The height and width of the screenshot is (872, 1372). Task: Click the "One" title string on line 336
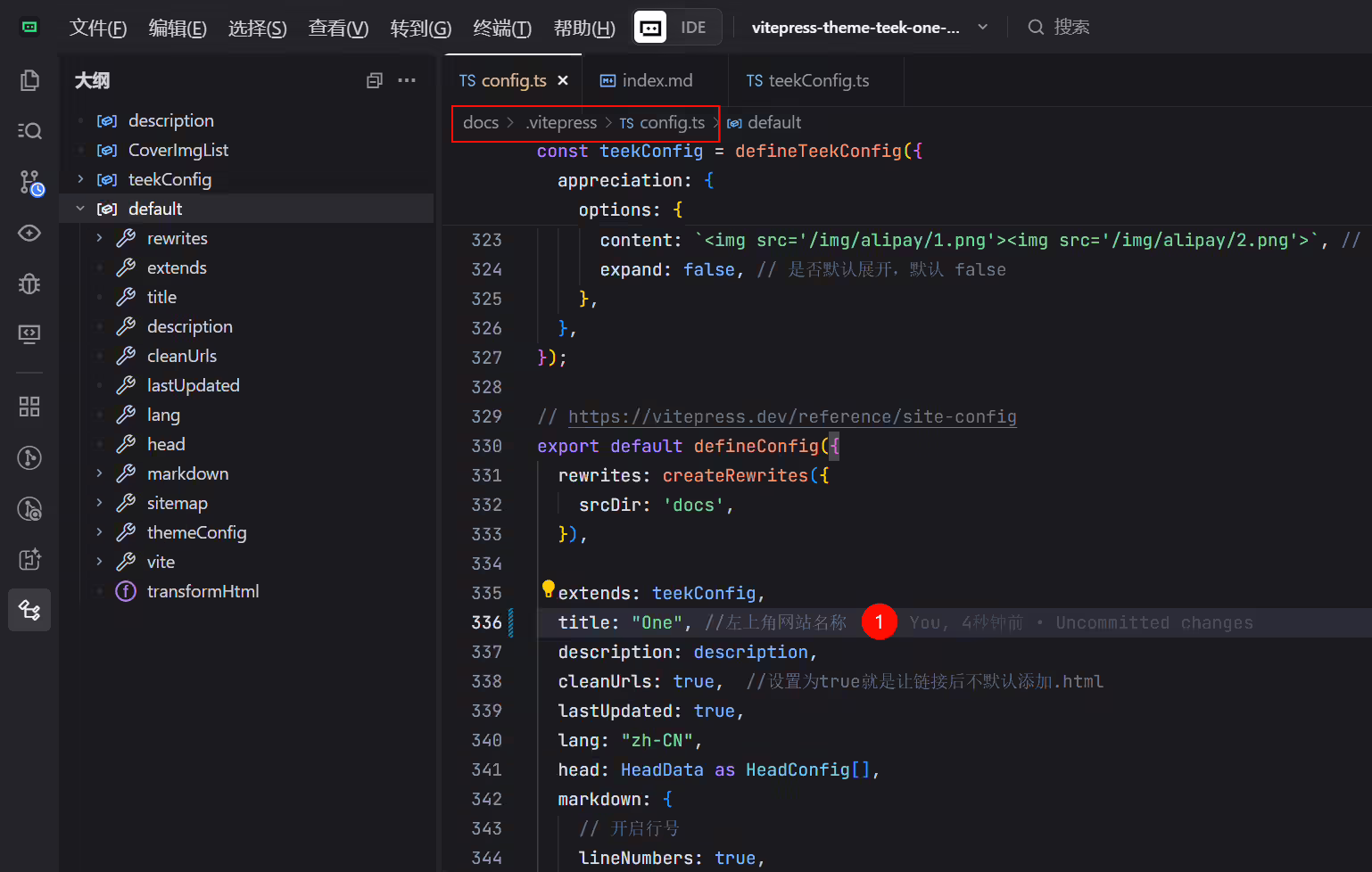[657, 622]
